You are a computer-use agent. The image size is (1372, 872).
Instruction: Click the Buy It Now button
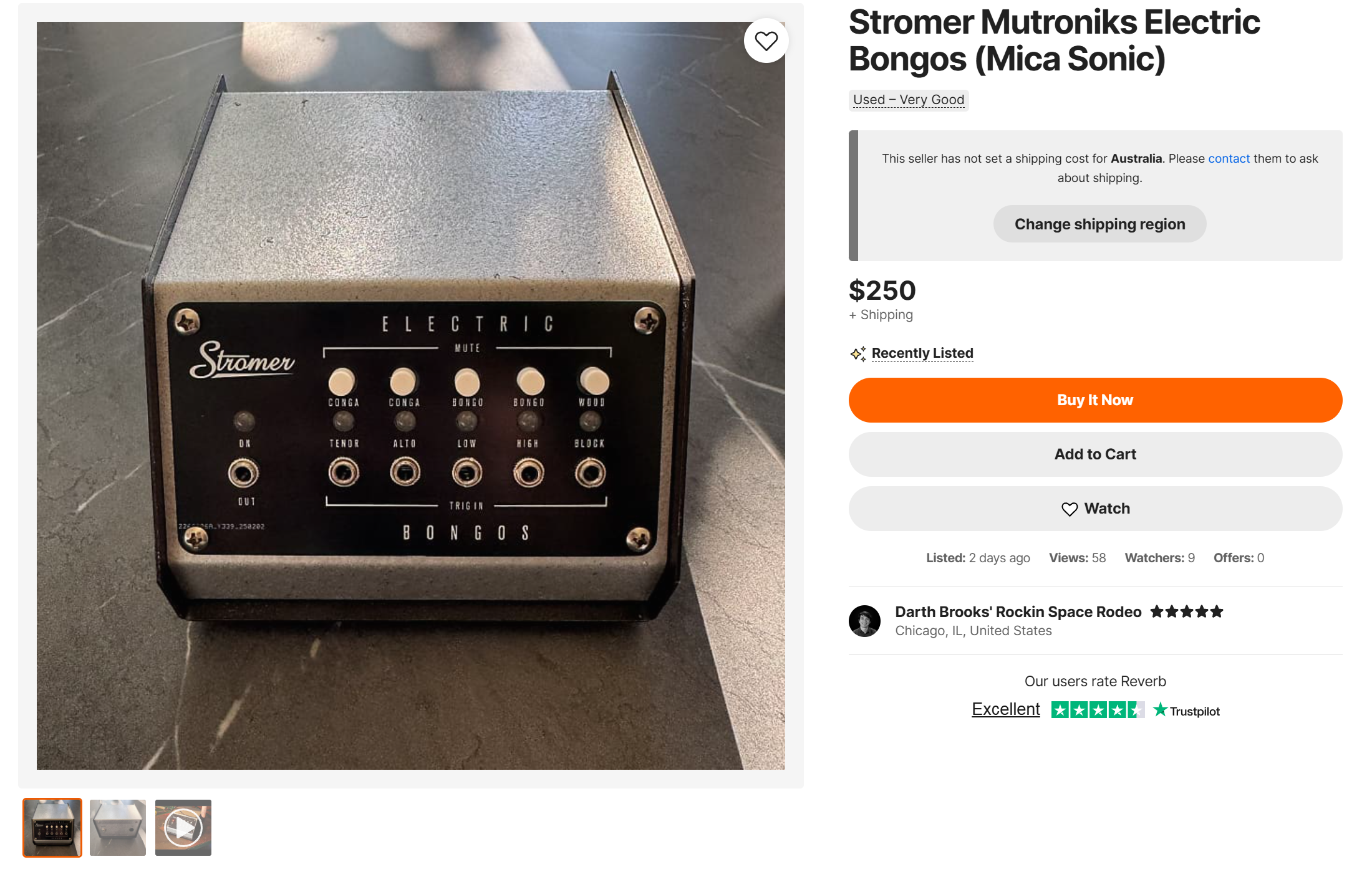coord(1095,400)
